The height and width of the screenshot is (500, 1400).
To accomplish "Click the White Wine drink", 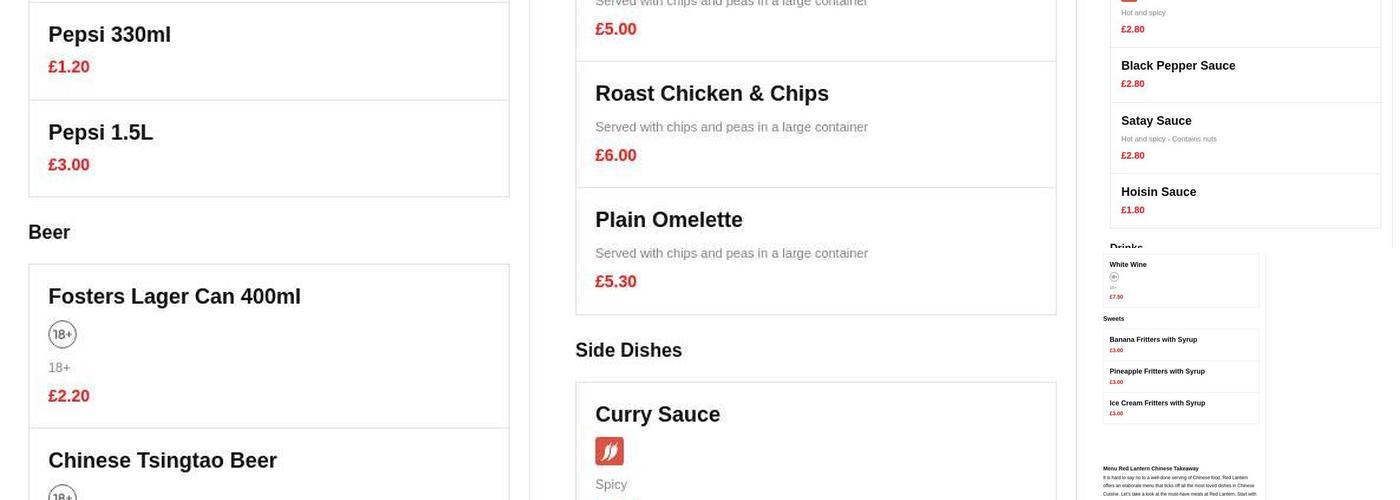I will click(1180, 280).
